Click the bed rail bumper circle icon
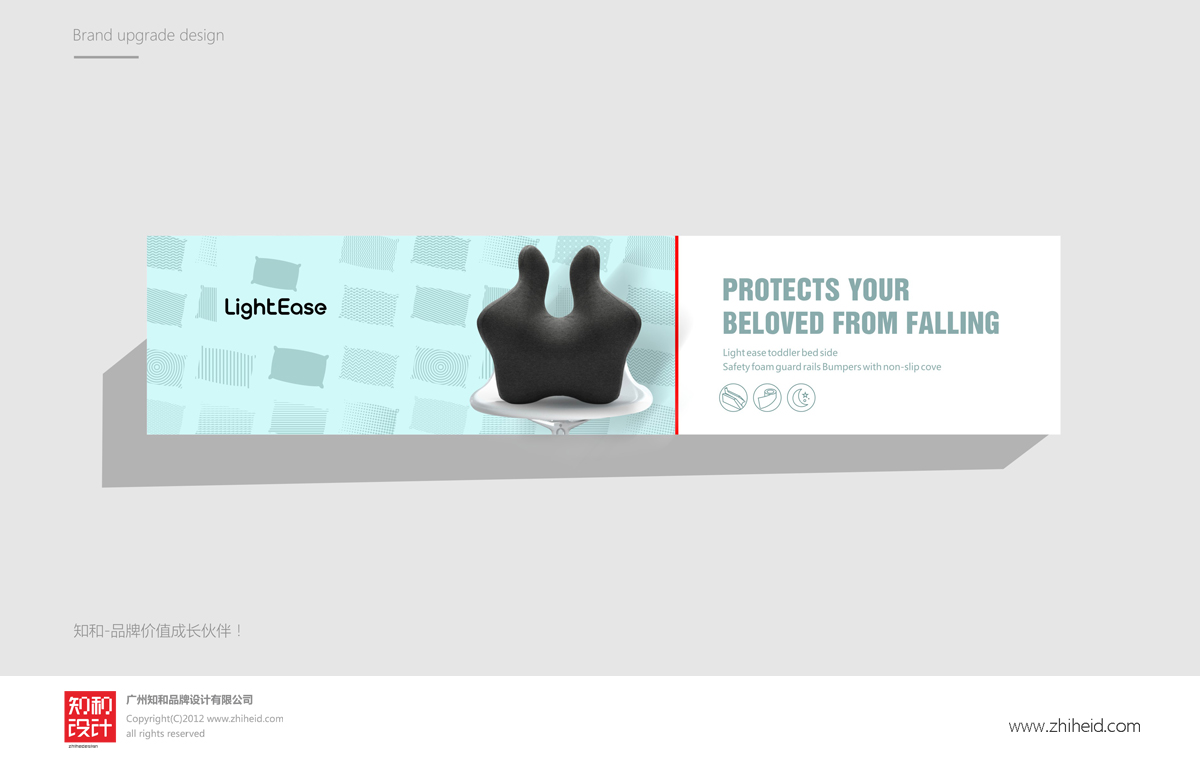1200x763 pixels. coord(734,399)
